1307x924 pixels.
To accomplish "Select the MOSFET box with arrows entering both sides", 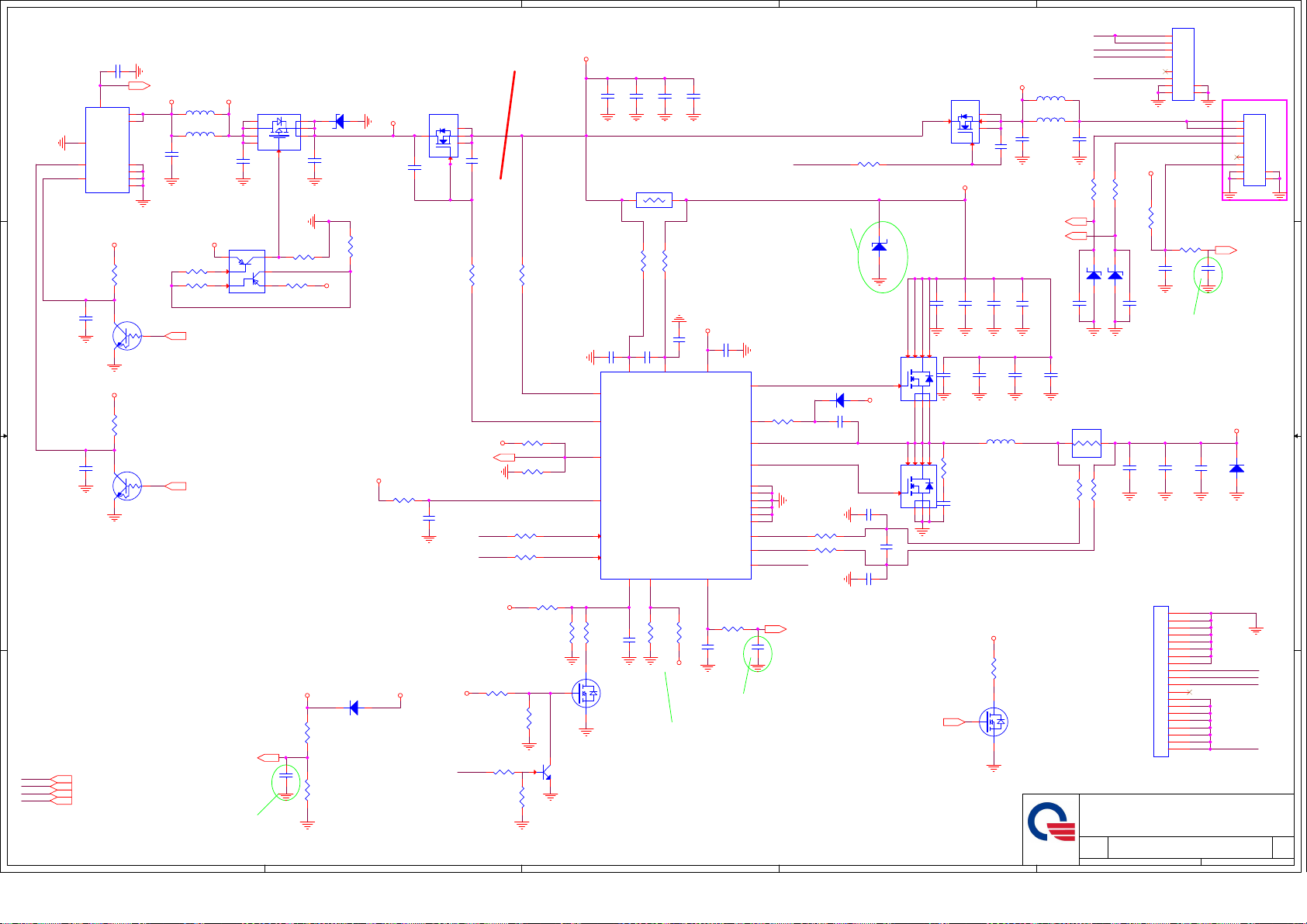I will [965, 122].
